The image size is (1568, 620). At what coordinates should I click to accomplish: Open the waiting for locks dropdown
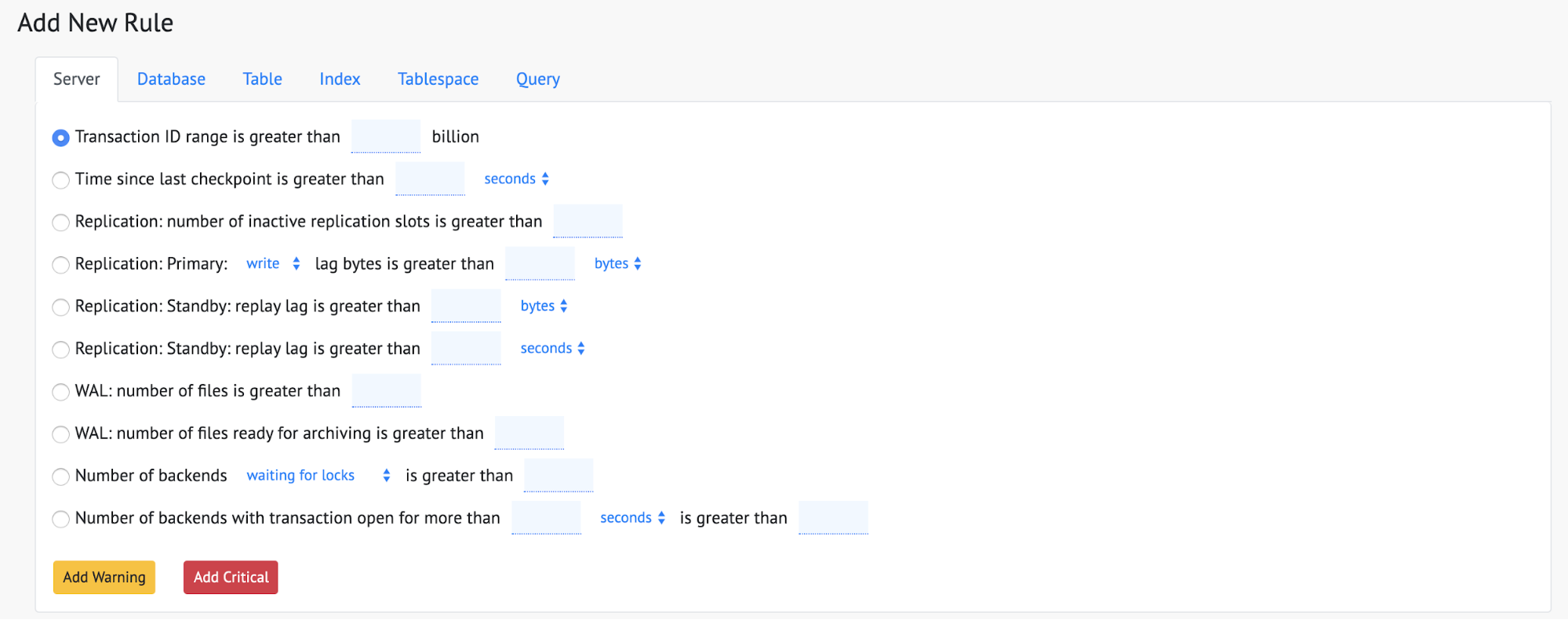(x=318, y=475)
